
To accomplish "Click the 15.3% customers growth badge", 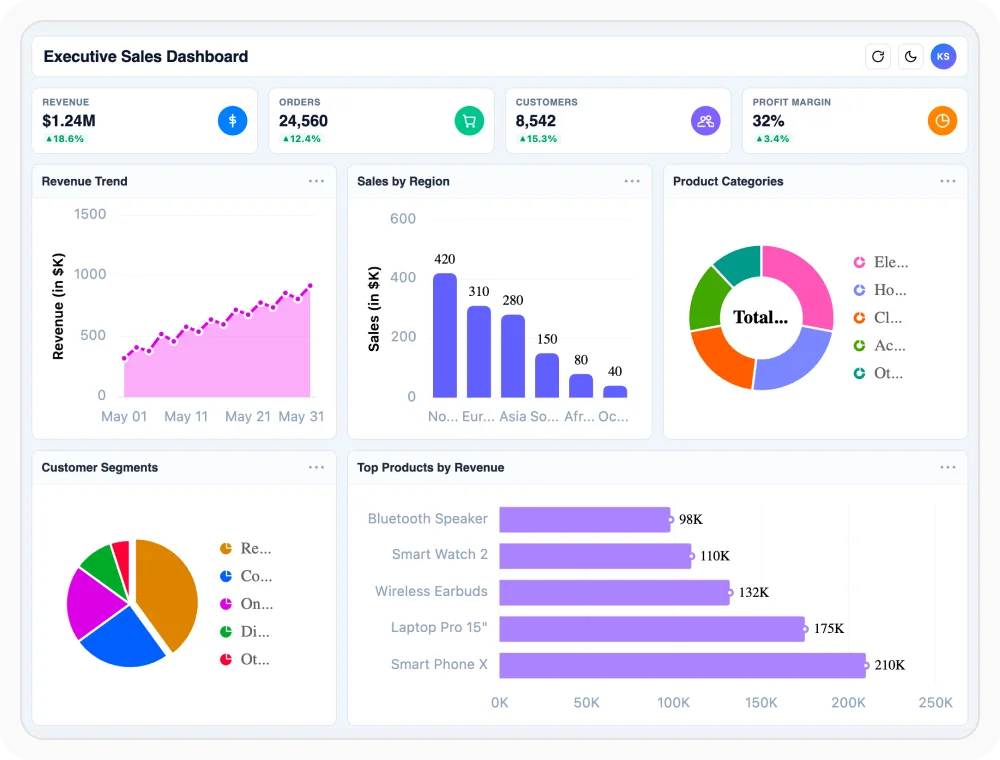I will coord(538,138).
